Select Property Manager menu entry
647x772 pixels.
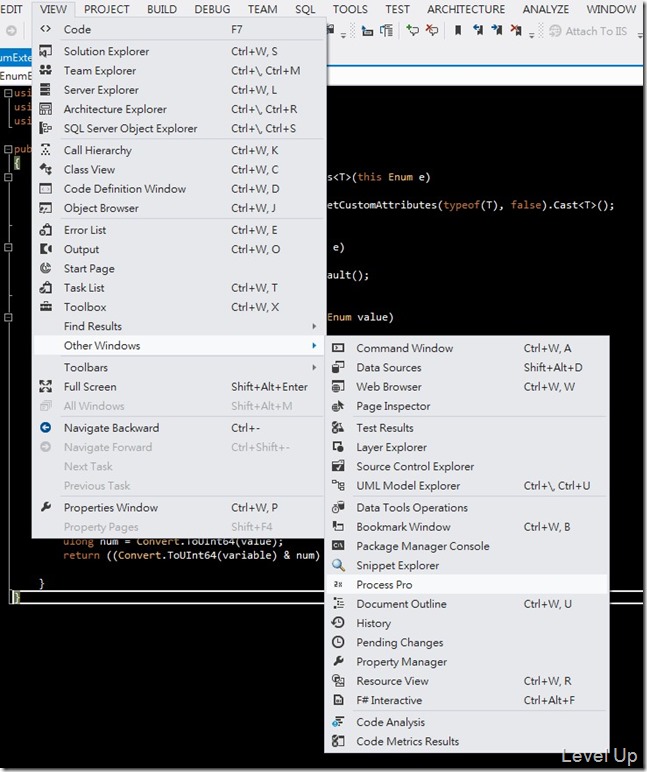(x=467, y=661)
